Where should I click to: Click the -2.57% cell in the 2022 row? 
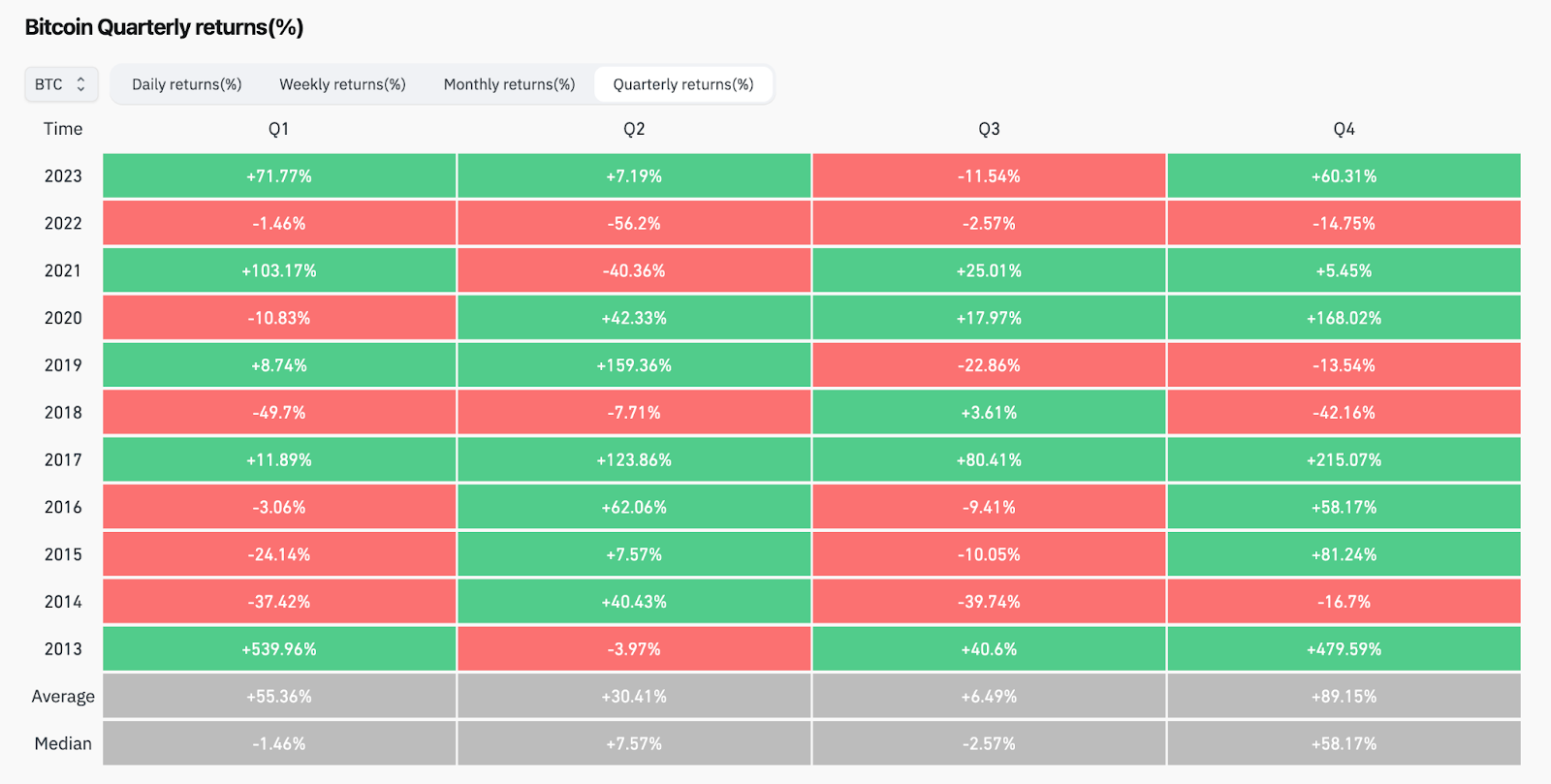[989, 224]
